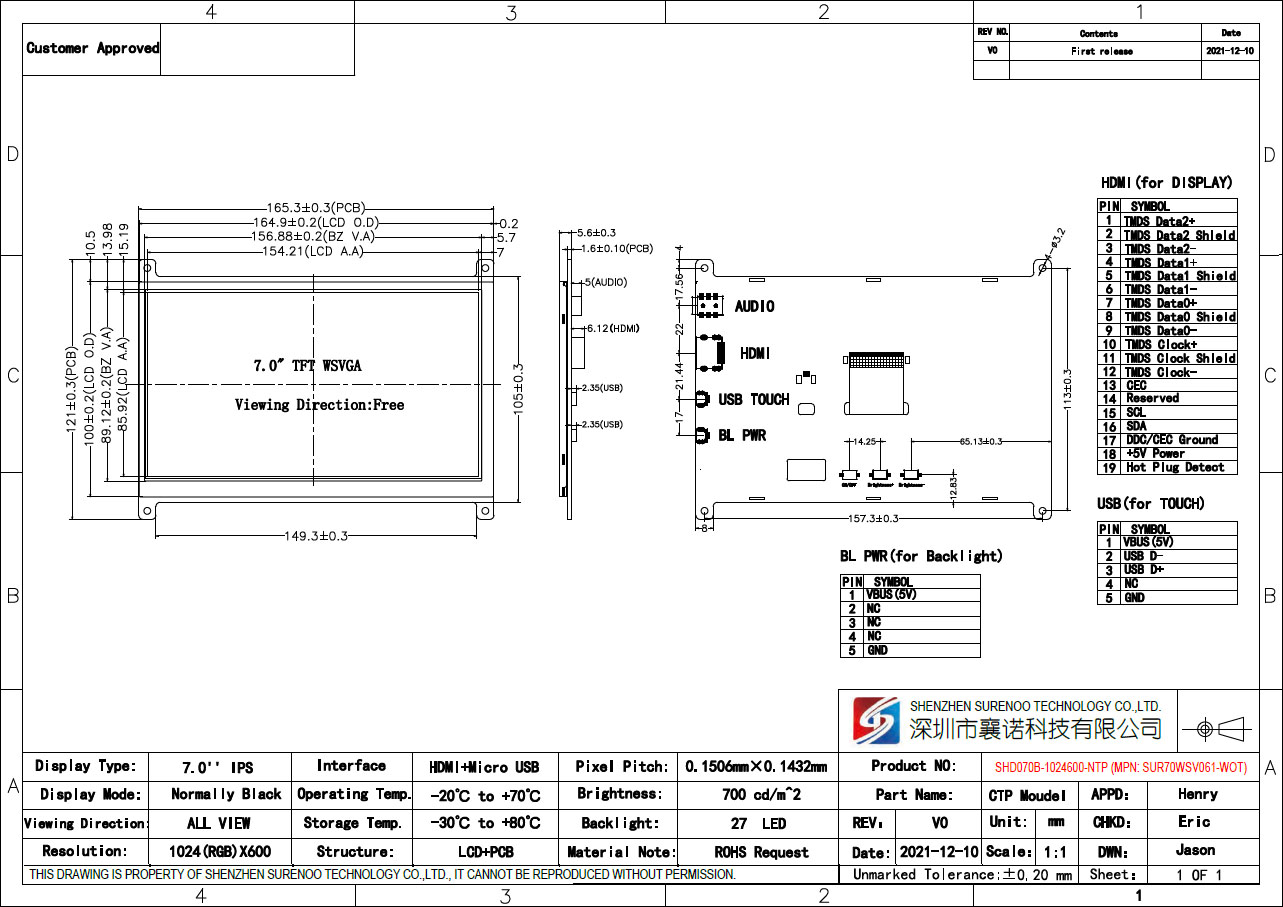Click the 1024(RGB)X600 resolution cell
This screenshot has width=1283, height=907.
coord(219,852)
